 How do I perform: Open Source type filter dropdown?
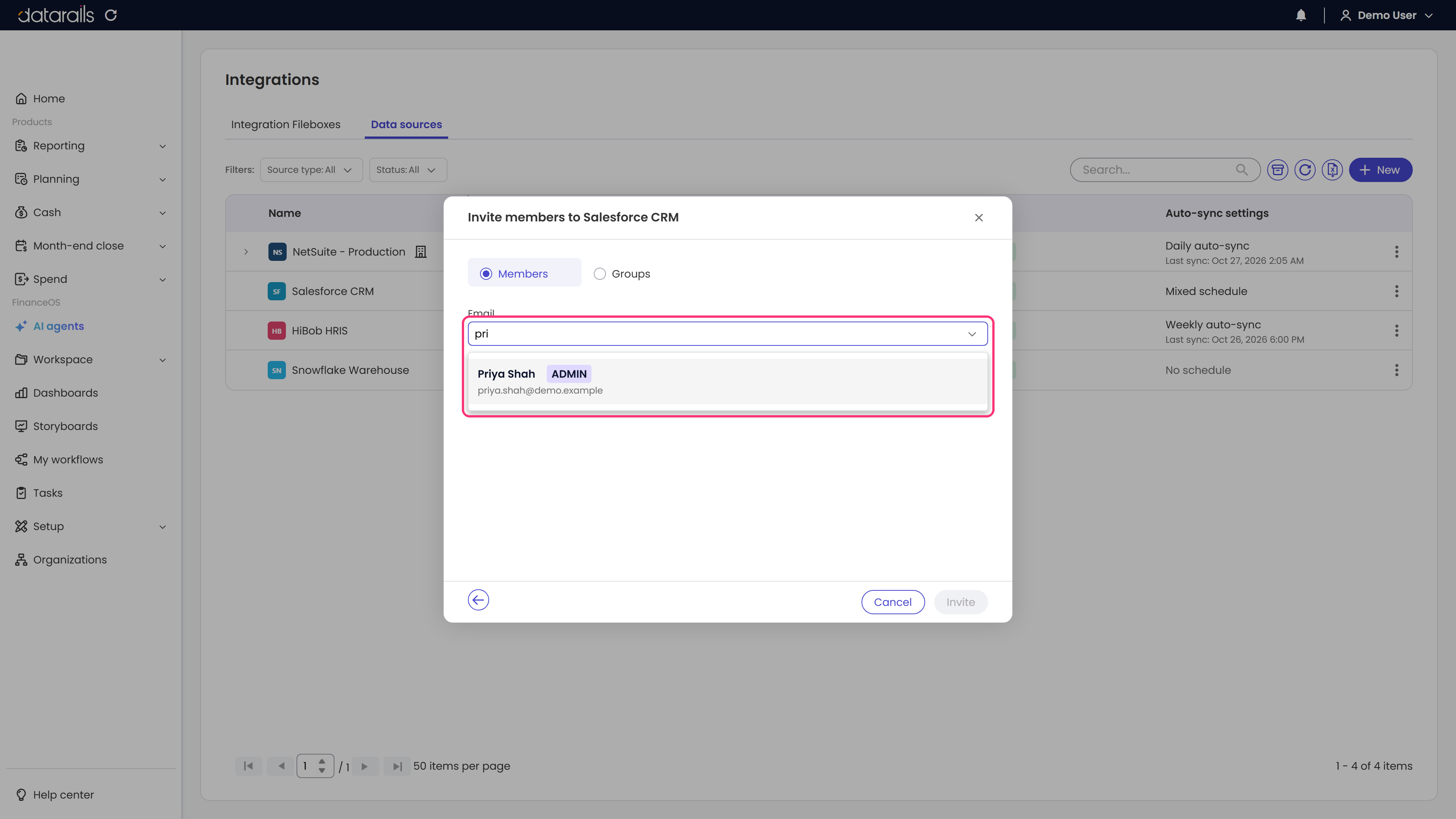point(311,169)
